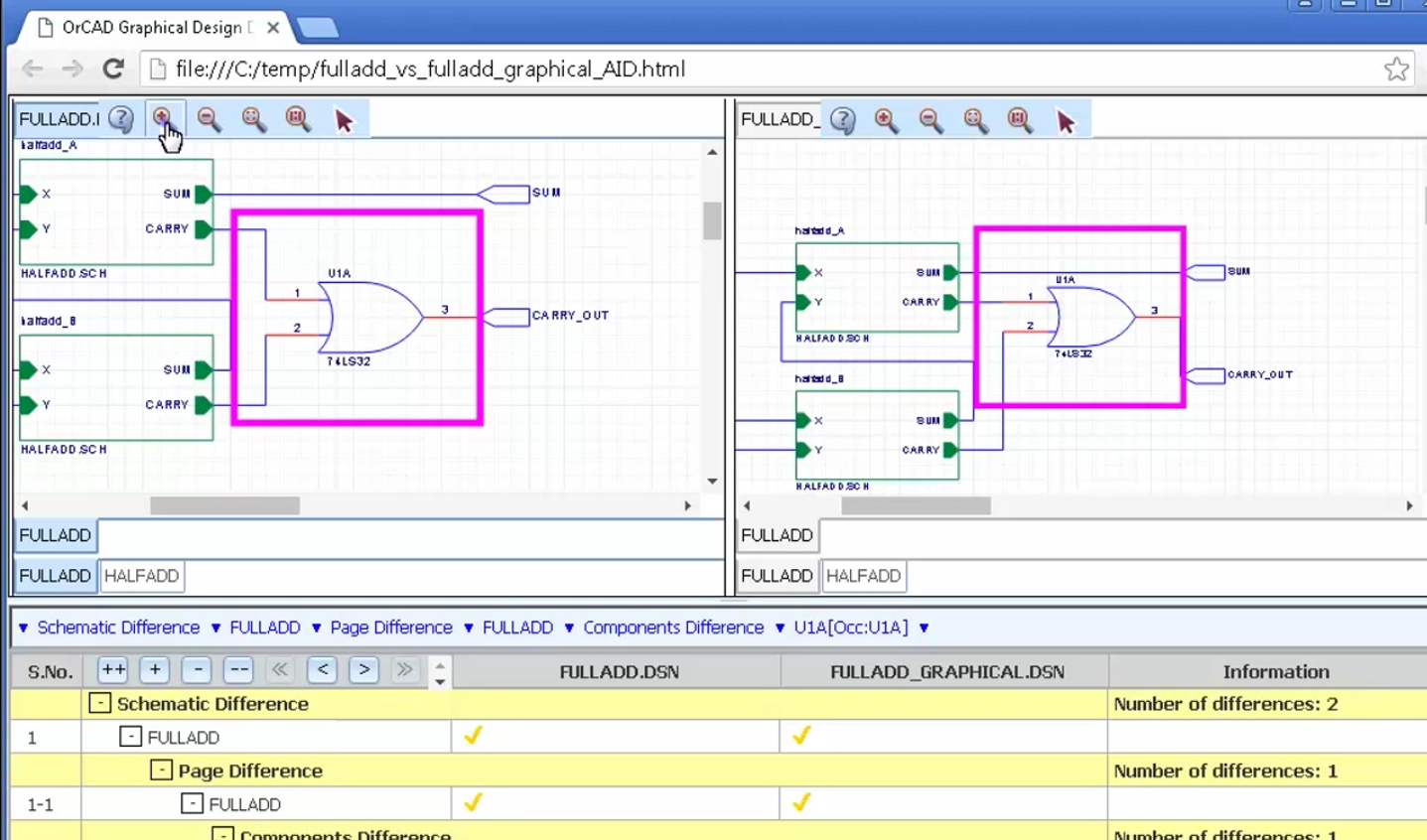
Task: Zoom out in the FULLADD_GRAPHICAL schematic viewer
Action: [x=930, y=120]
